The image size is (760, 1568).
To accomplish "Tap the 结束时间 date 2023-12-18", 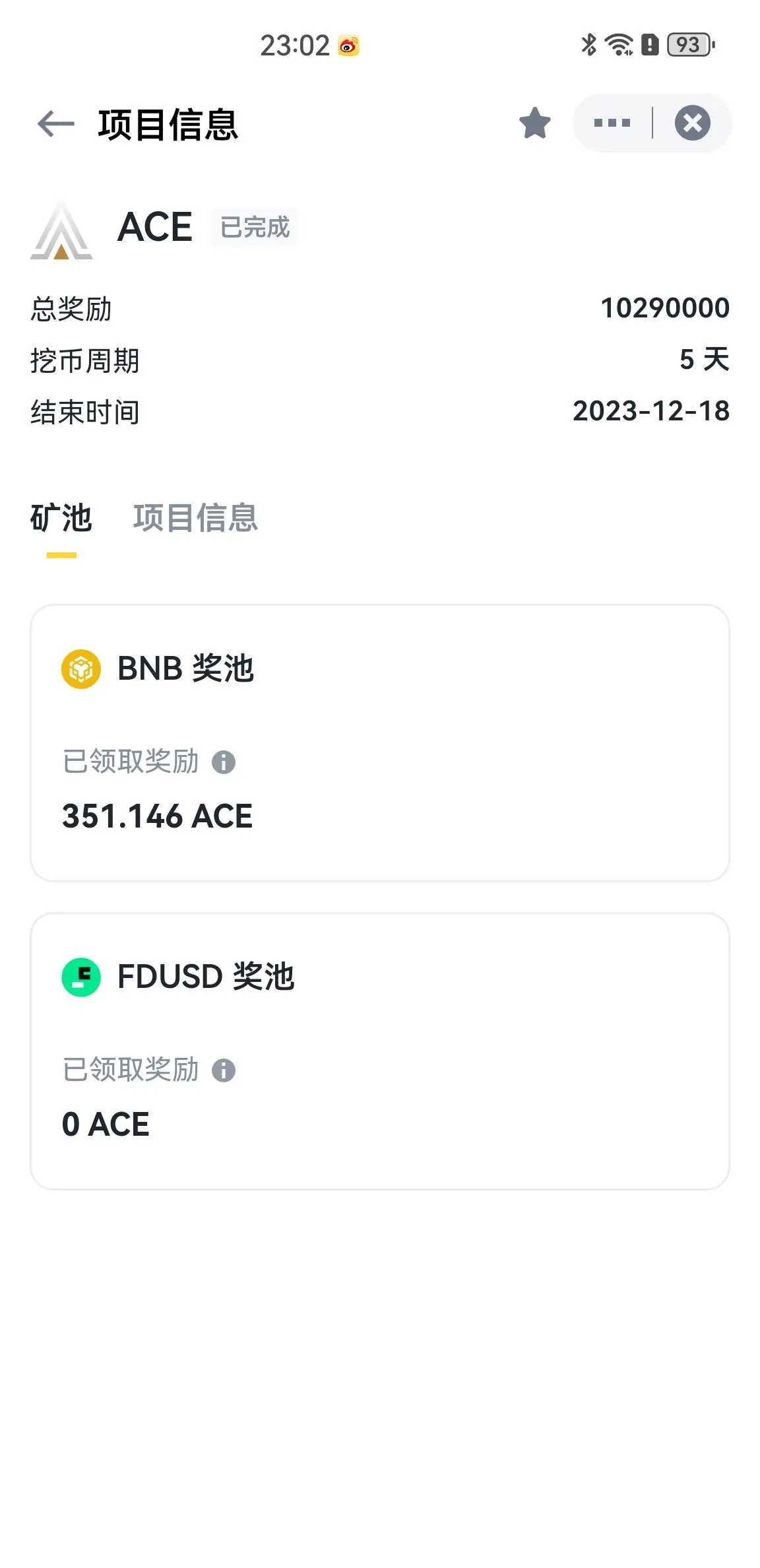I will click(651, 411).
